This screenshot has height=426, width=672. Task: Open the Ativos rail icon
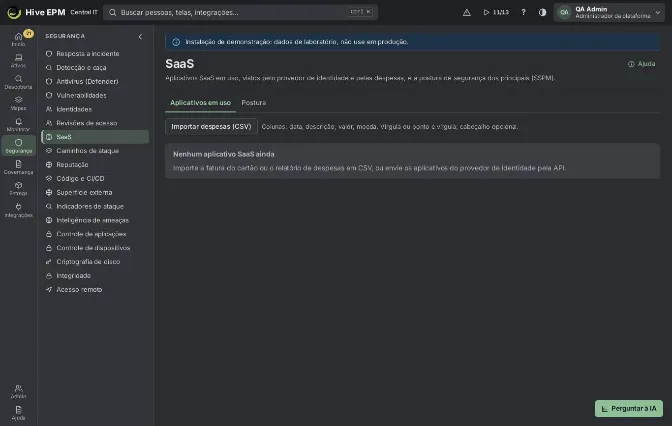coord(18,60)
